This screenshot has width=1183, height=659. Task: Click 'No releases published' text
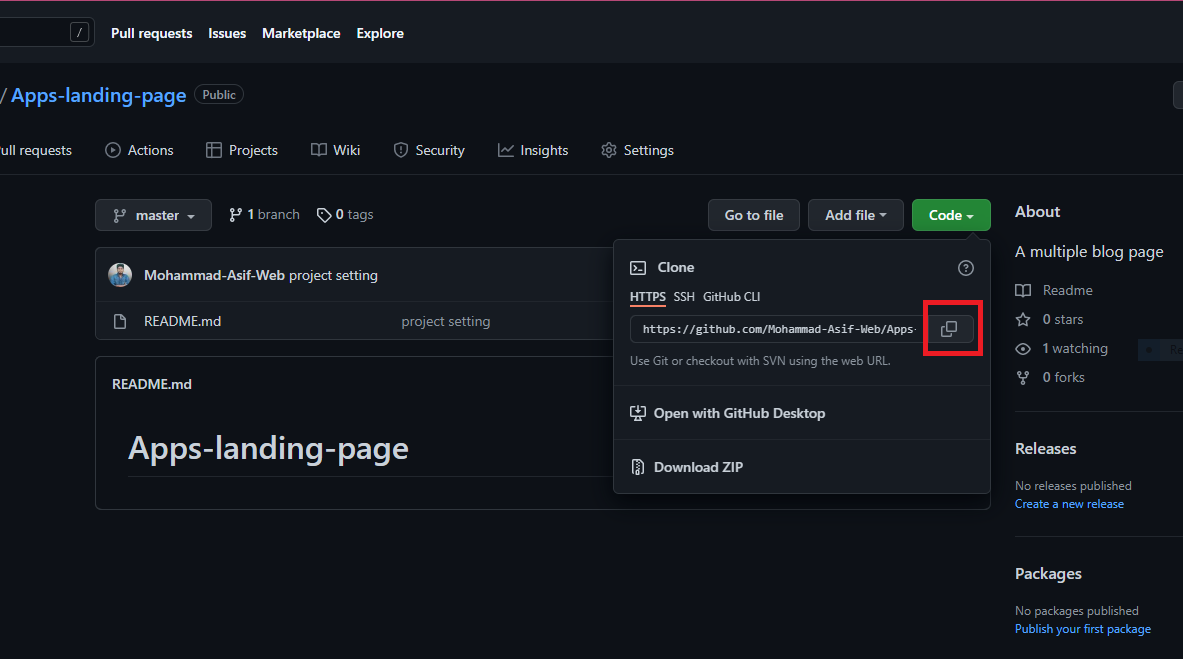(1073, 486)
